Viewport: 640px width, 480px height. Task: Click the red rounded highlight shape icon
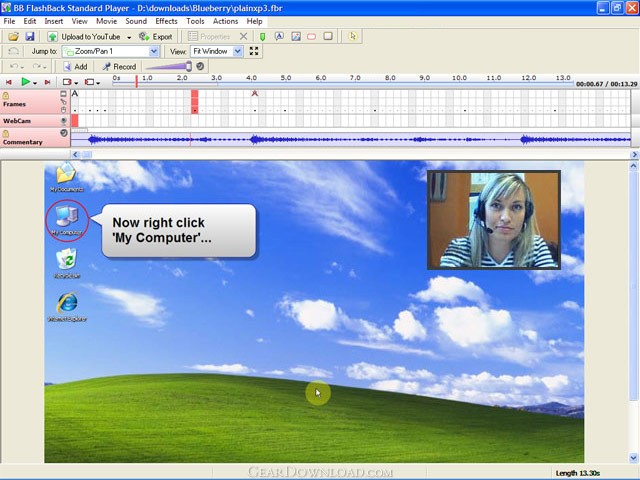point(311,37)
